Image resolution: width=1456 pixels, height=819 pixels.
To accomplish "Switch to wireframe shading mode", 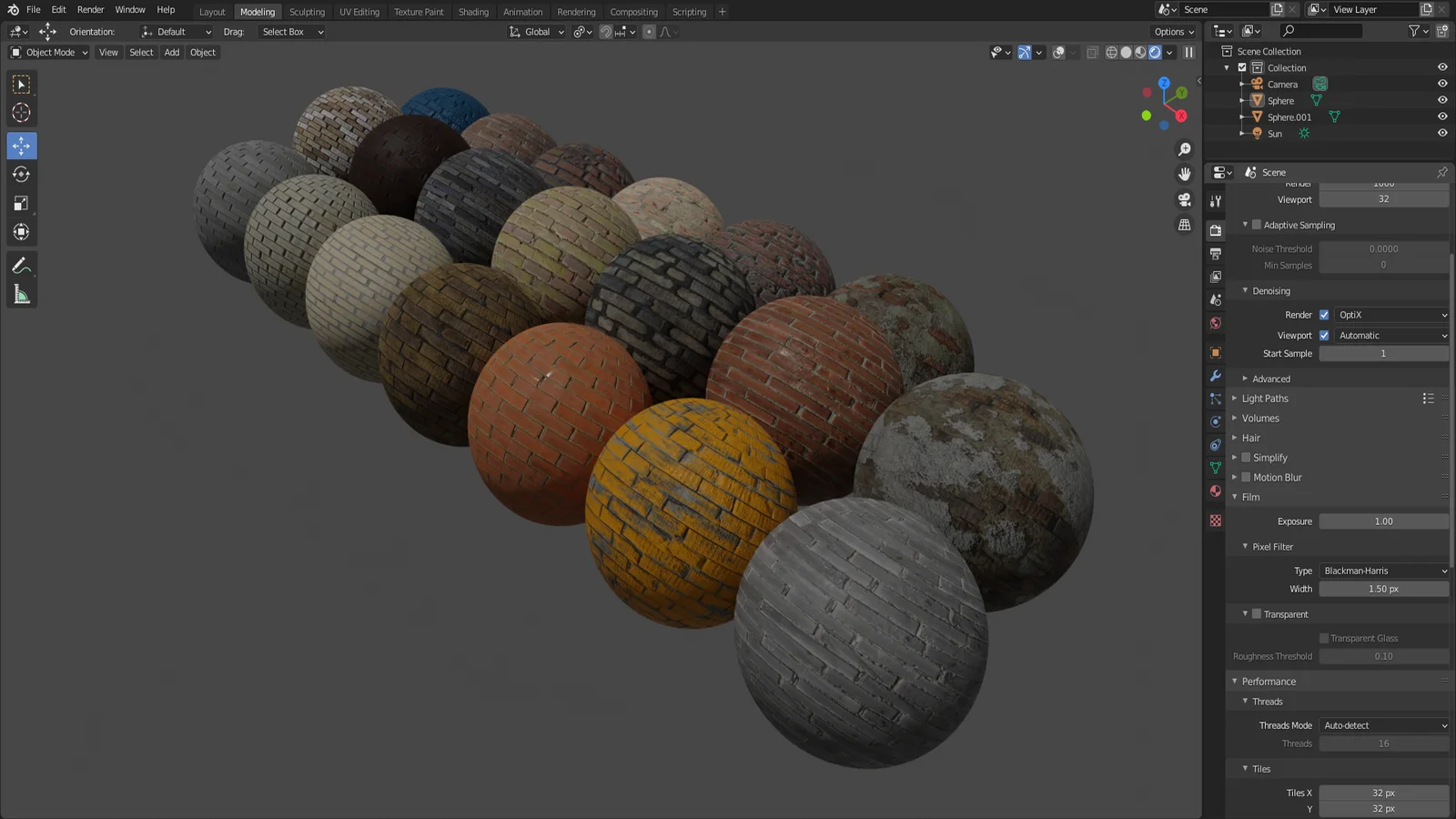I will pos(1112,52).
